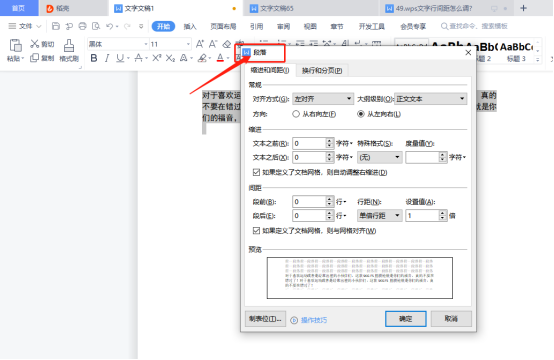
Task: Open the 引用 ribbon tab
Action: [257, 26]
